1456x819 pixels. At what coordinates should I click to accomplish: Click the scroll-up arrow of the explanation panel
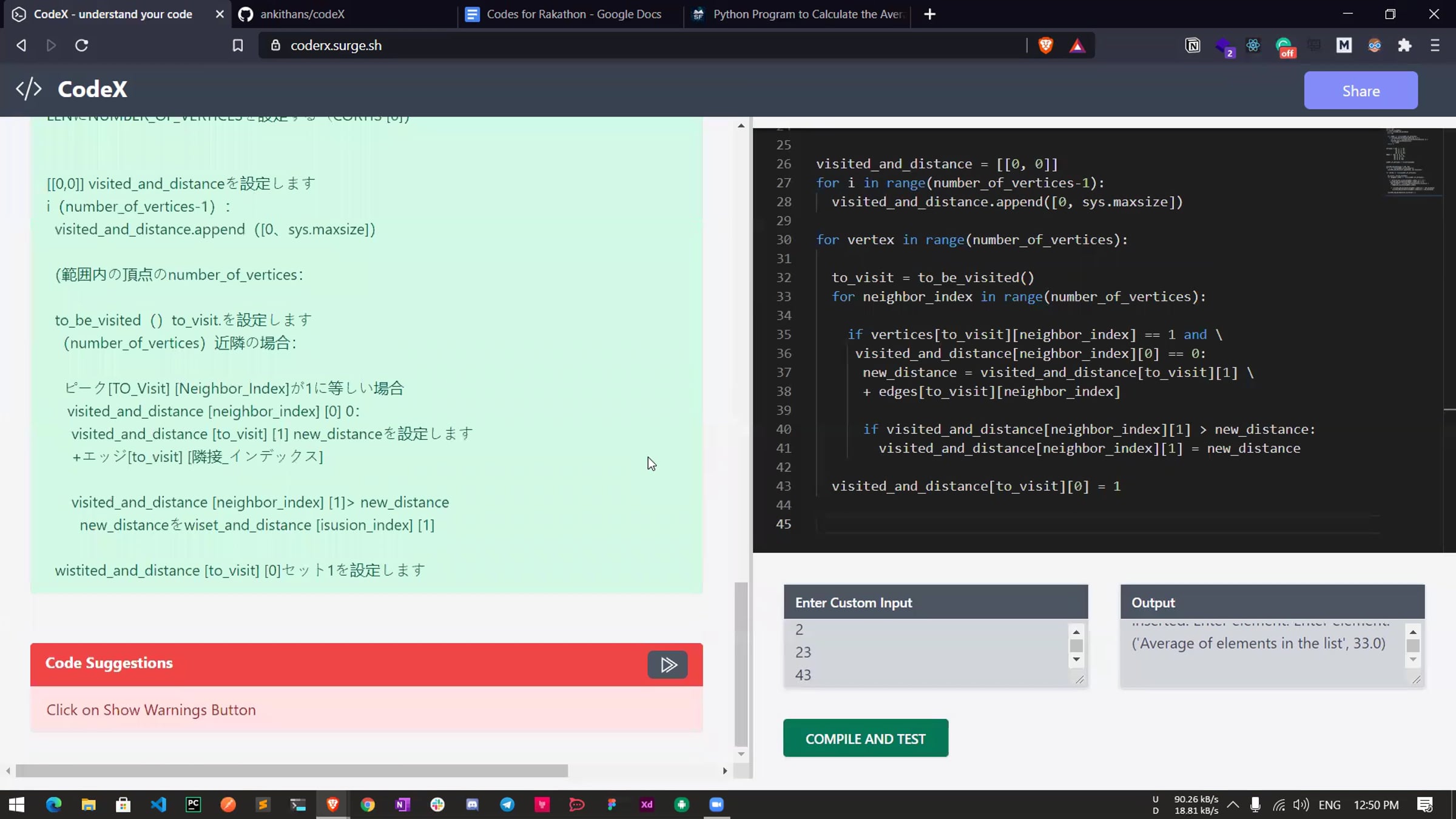point(741,126)
